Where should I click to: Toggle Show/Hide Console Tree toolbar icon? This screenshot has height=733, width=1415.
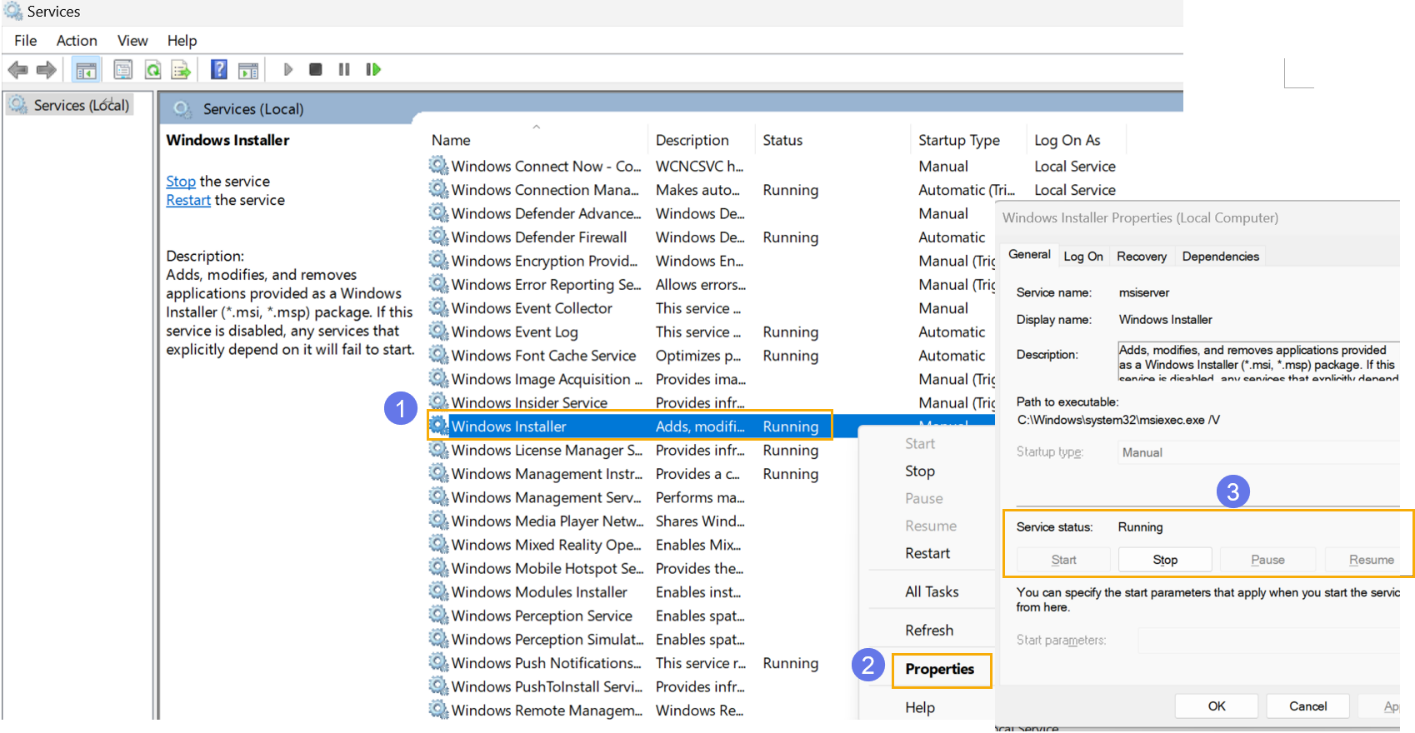(x=87, y=70)
